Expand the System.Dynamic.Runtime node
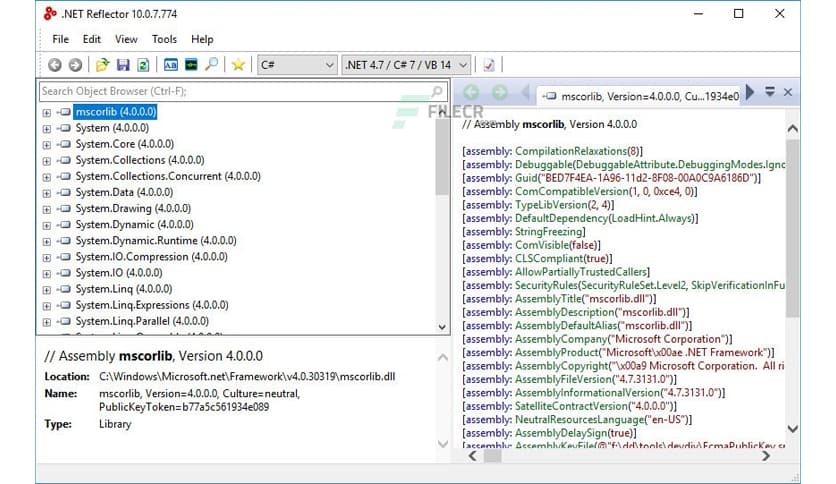This screenshot has width=836, height=484. pyautogui.click(x=47, y=241)
